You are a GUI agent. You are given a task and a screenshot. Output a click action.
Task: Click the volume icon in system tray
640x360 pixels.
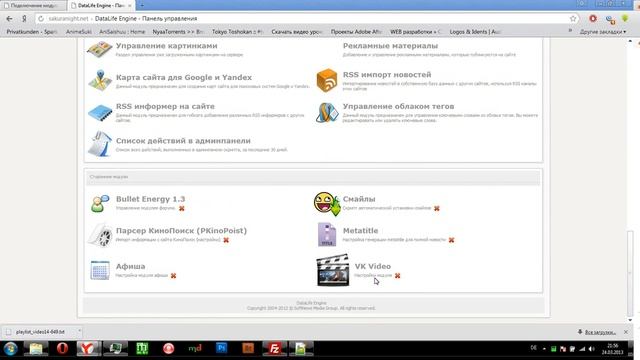(x=592, y=349)
